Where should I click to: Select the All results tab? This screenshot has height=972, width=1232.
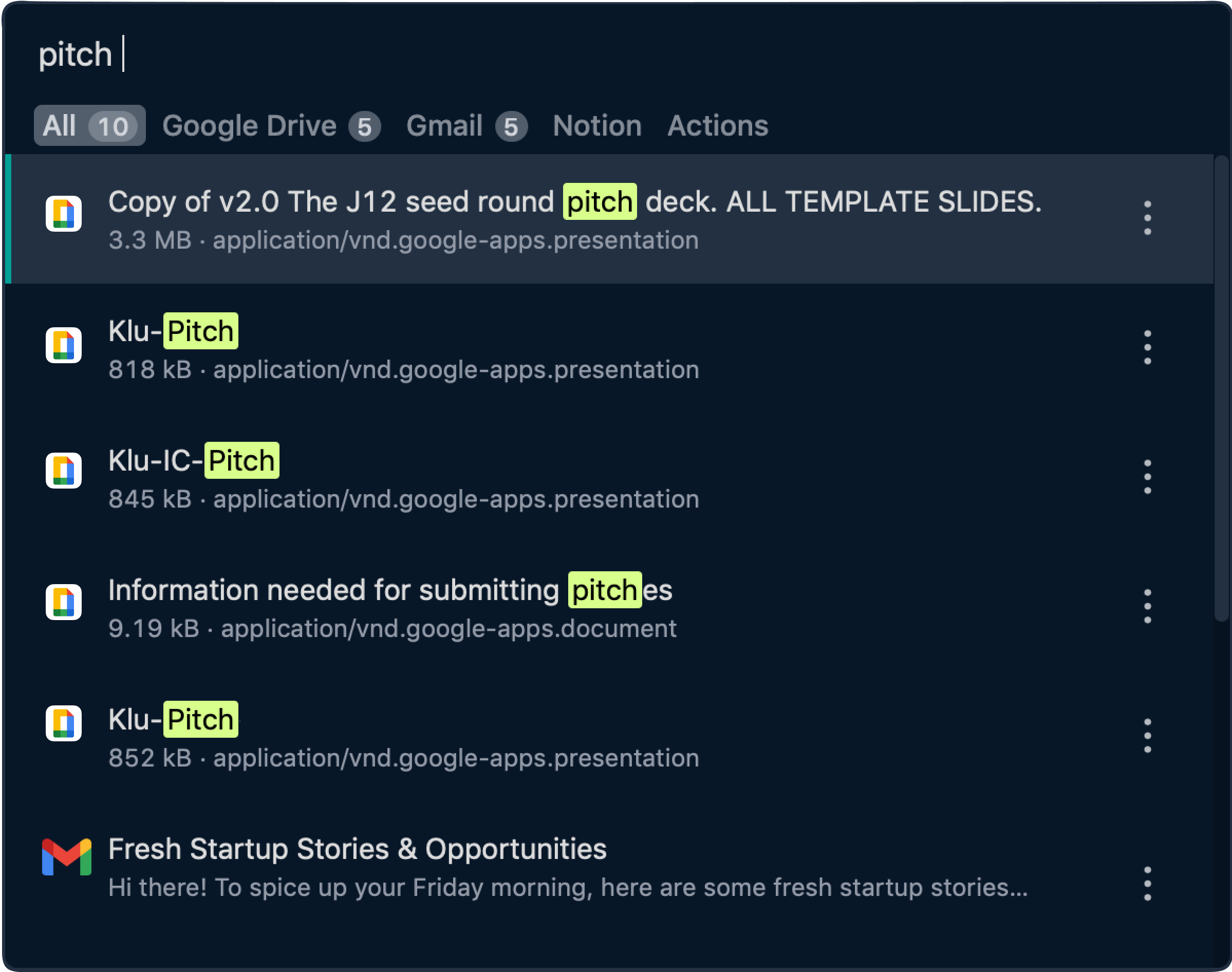89,126
